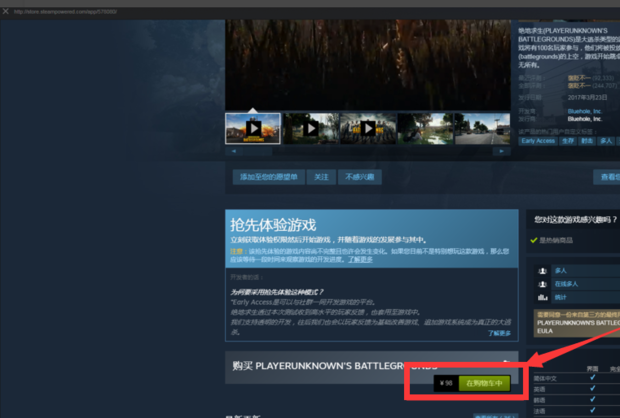Image resolution: width=620 pixels, height=418 pixels.
Task: Open the 了解更多 link in the early access notice
Action: click(360, 259)
